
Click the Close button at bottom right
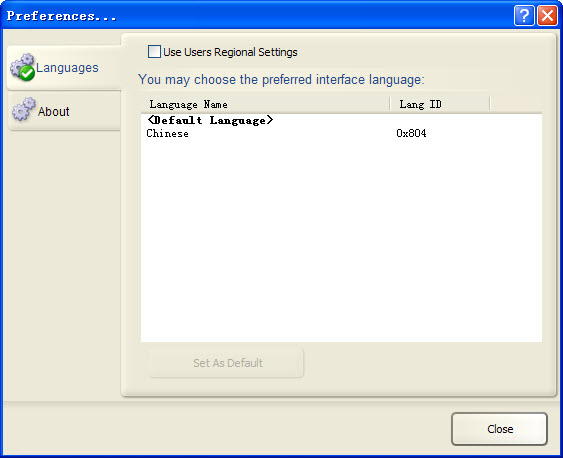coord(499,429)
